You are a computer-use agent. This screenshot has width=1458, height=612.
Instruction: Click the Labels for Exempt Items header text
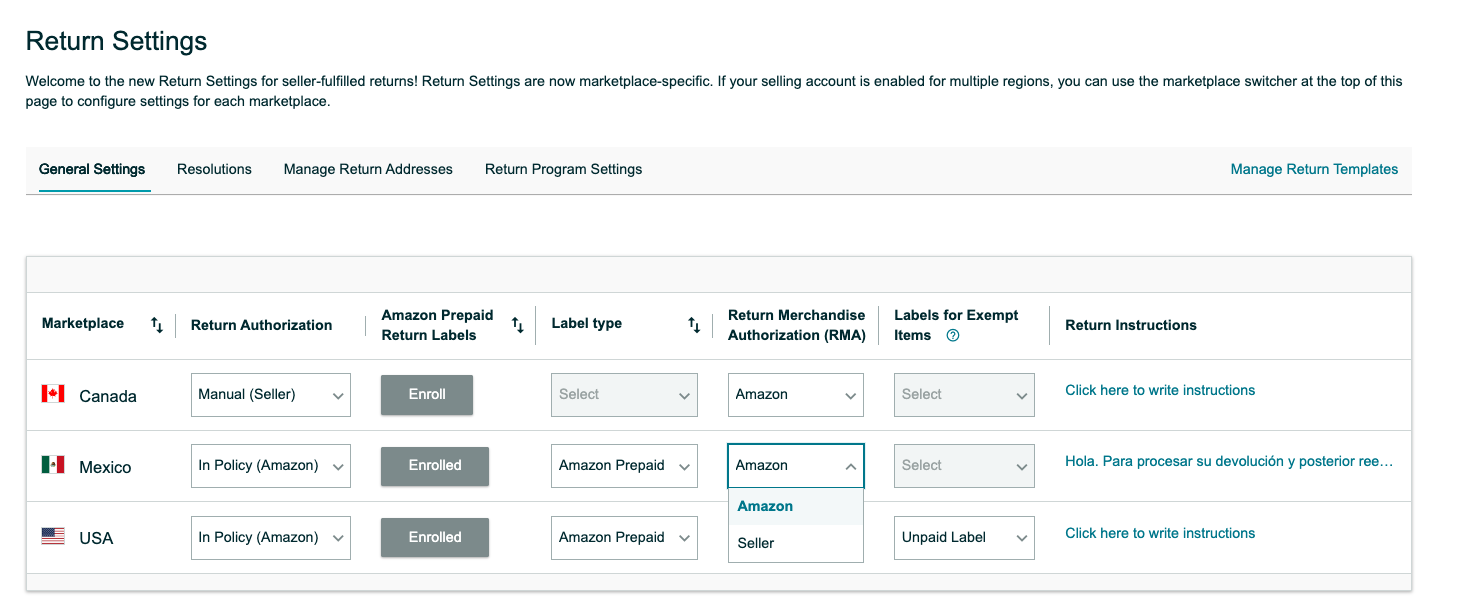(956, 325)
